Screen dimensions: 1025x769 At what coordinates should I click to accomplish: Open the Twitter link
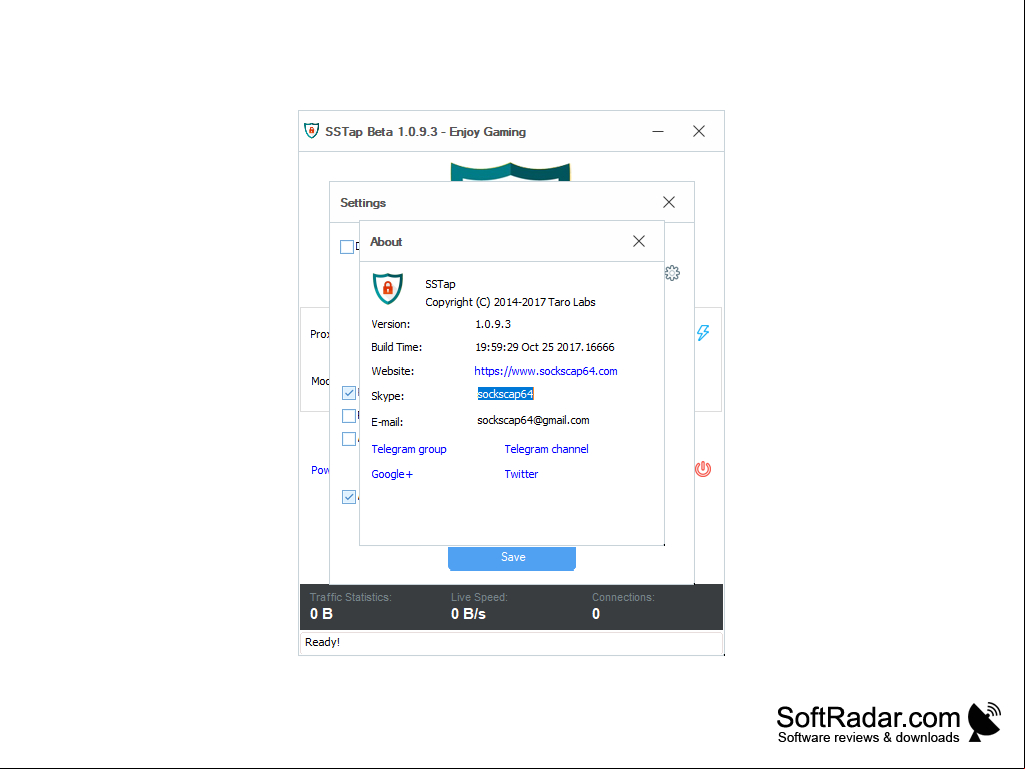(x=521, y=474)
